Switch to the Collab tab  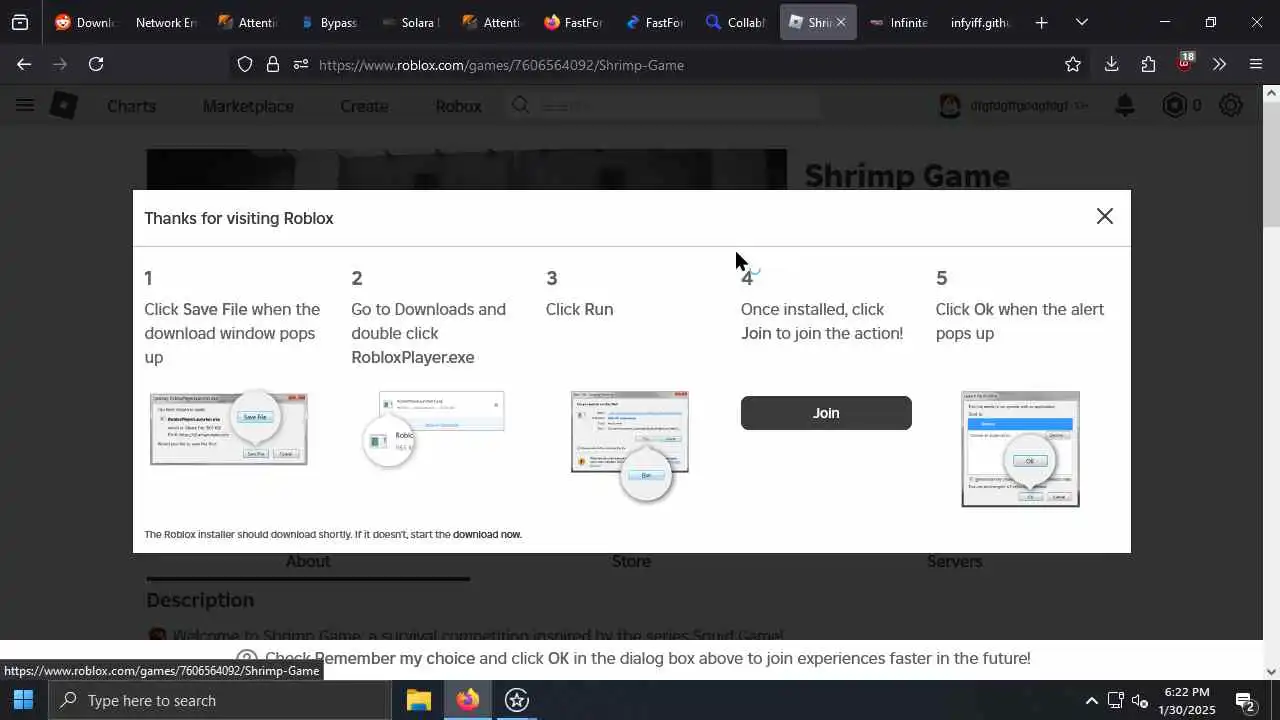(735, 22)
